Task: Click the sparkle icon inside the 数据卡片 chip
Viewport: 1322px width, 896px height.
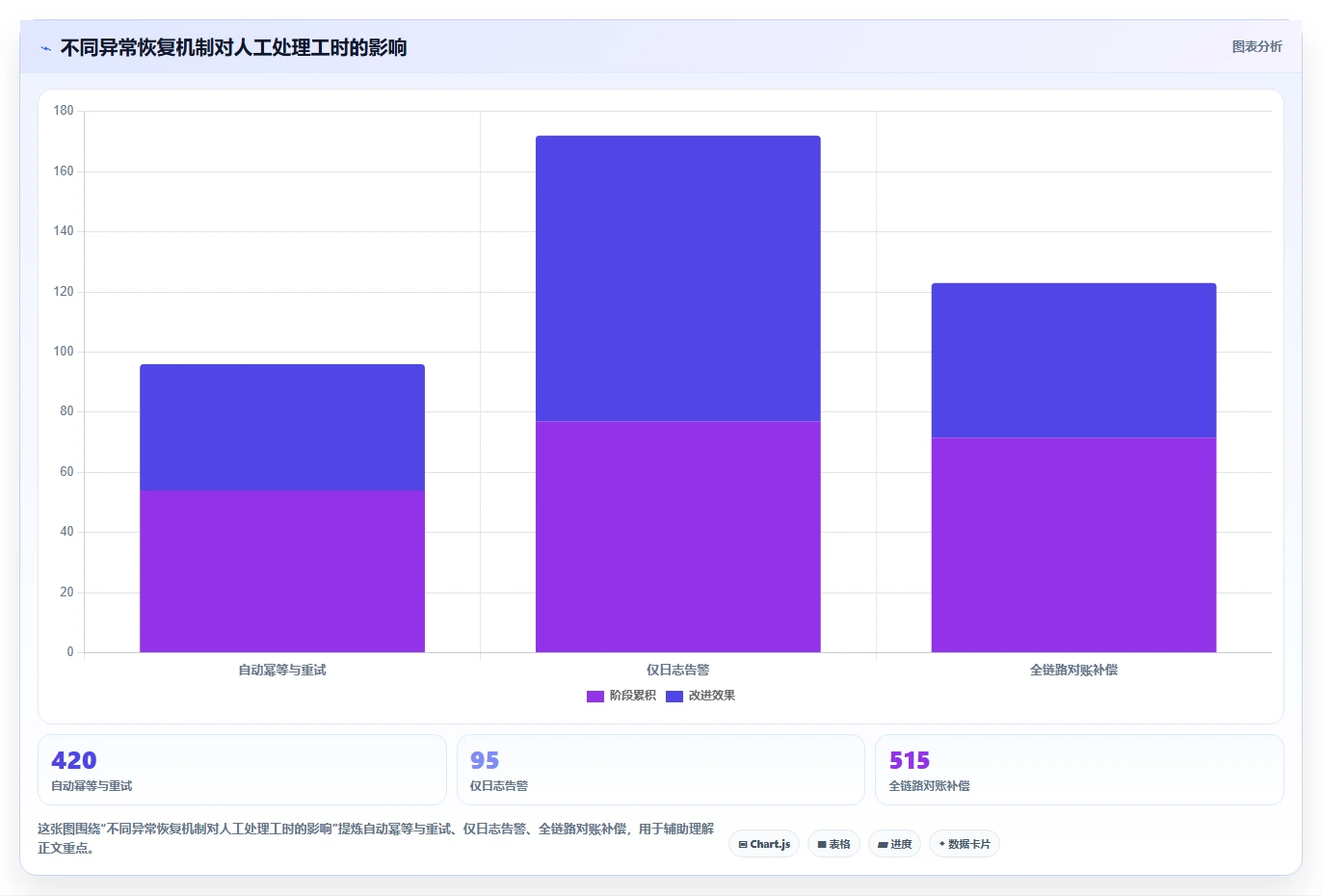Action: [942, 844]
